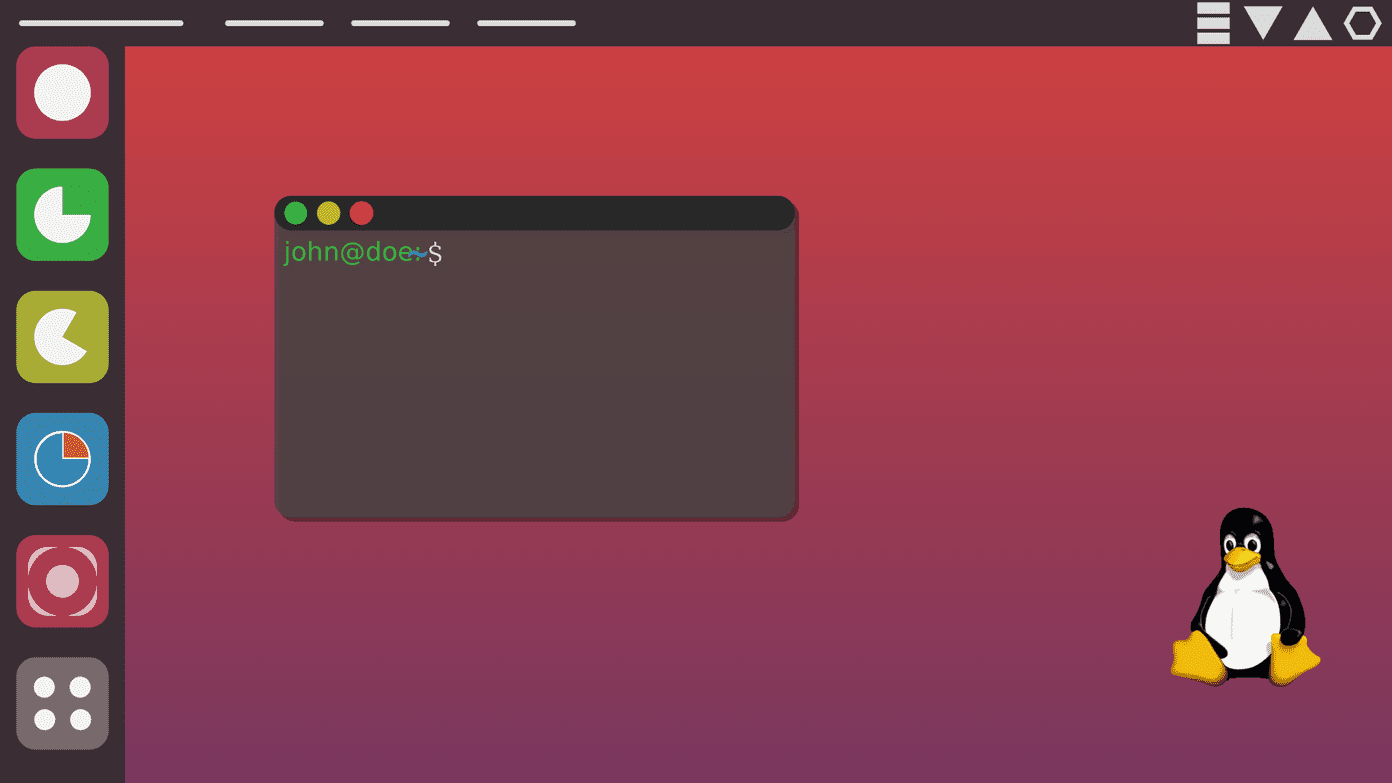Click the hexagon icon in top-right panel
This screenshot has height=783, width=1392.
coord(1362,23)
